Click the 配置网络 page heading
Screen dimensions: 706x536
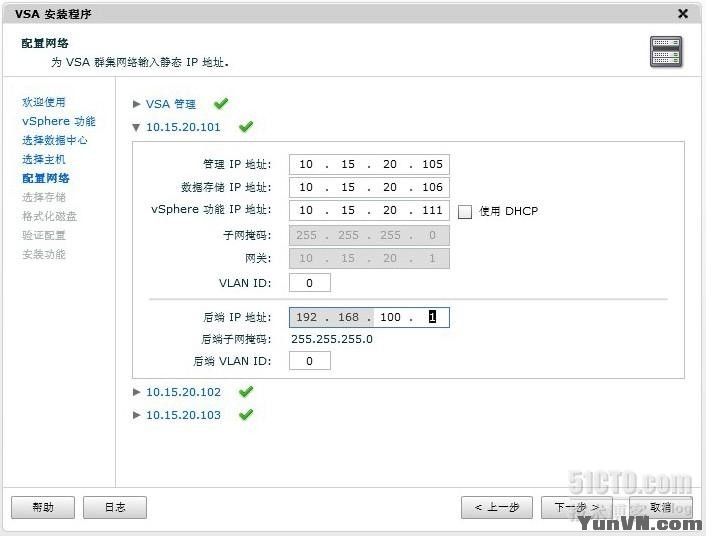(x=45, y=44)
